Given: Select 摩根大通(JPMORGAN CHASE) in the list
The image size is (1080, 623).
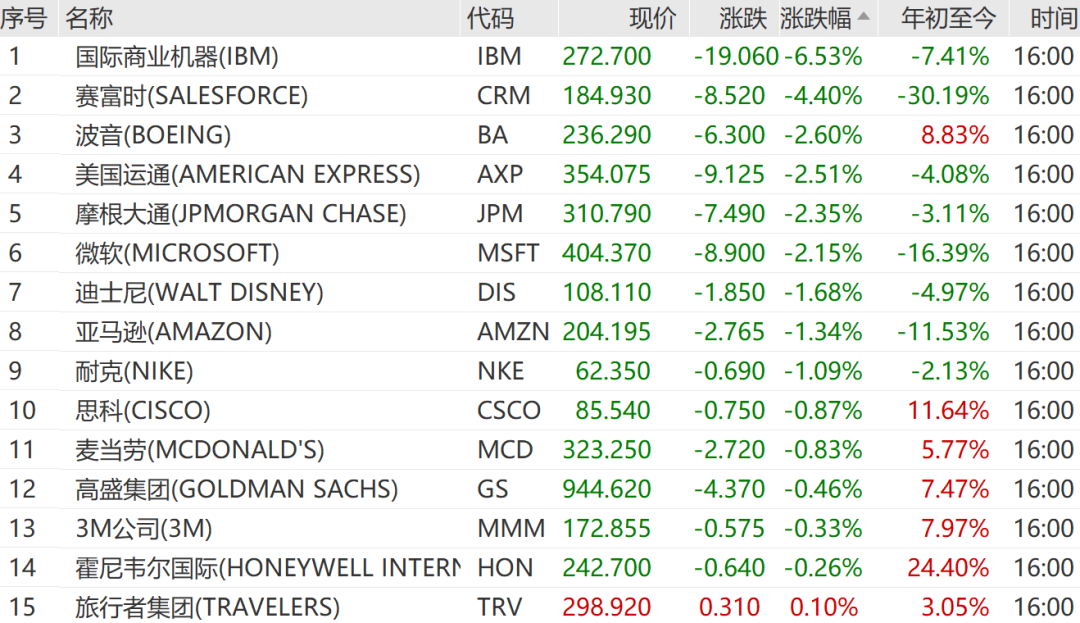Looking at the screenshot, I should 240,213.
